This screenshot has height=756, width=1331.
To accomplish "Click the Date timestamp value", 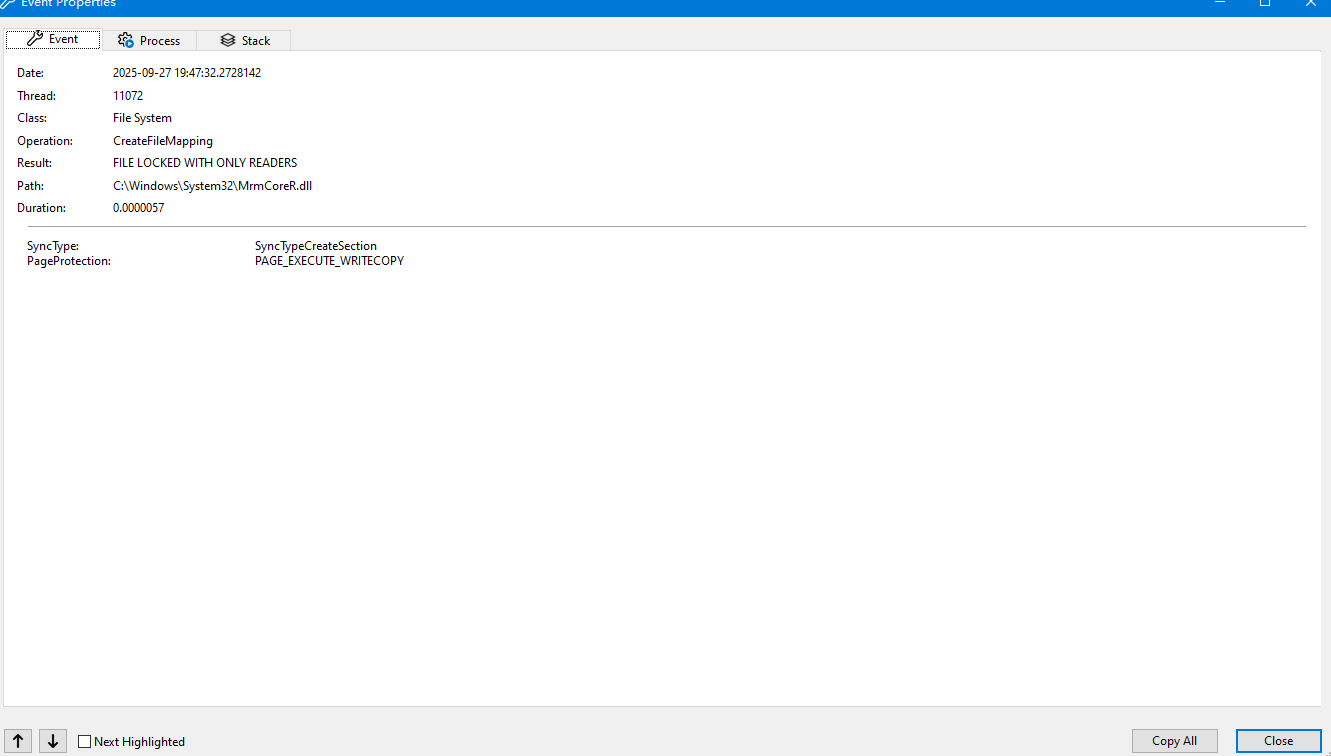I will 187,73.
